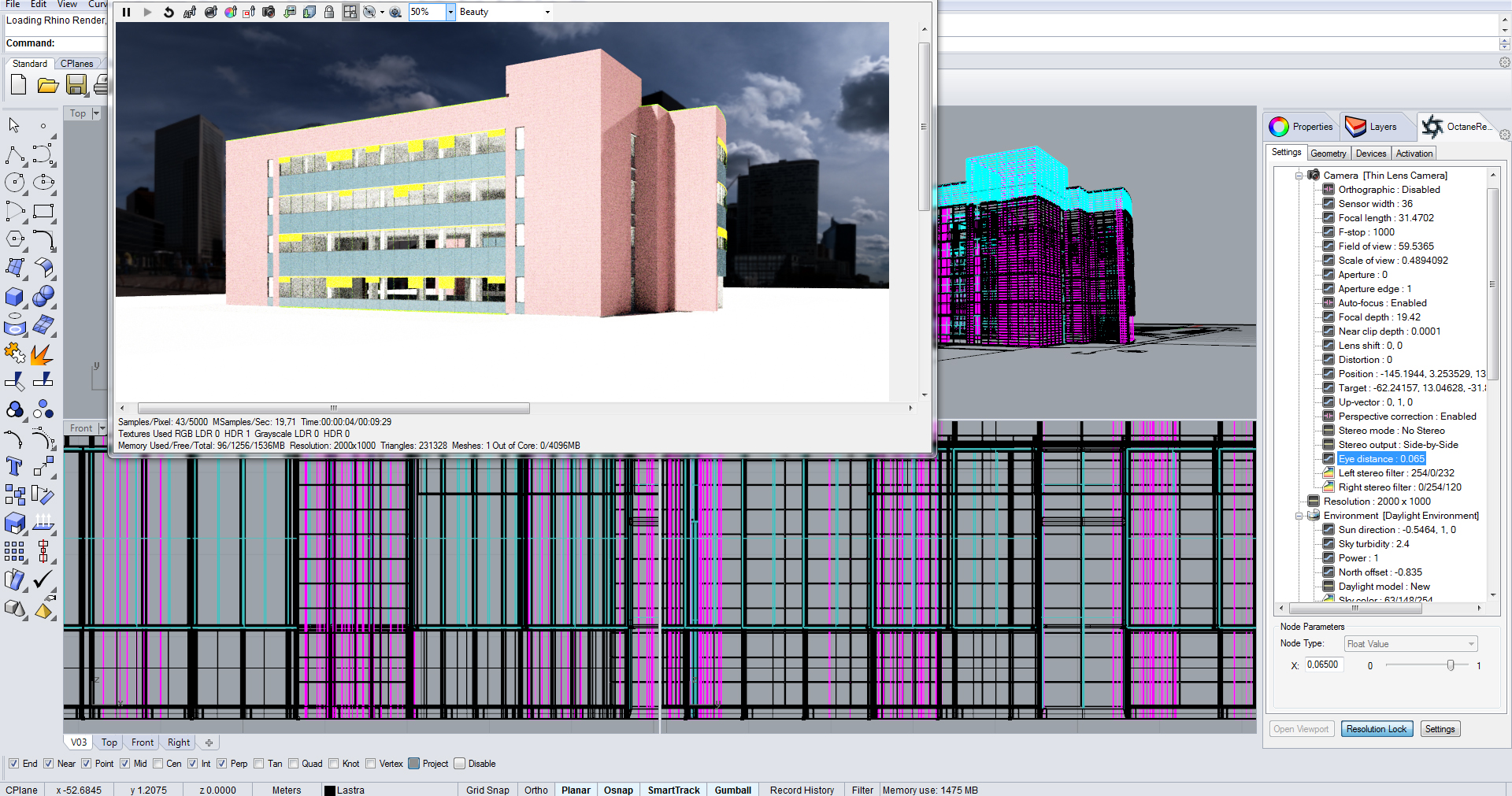
Task: Select the arrow pointer tool
Action: [x=14, y=125]
